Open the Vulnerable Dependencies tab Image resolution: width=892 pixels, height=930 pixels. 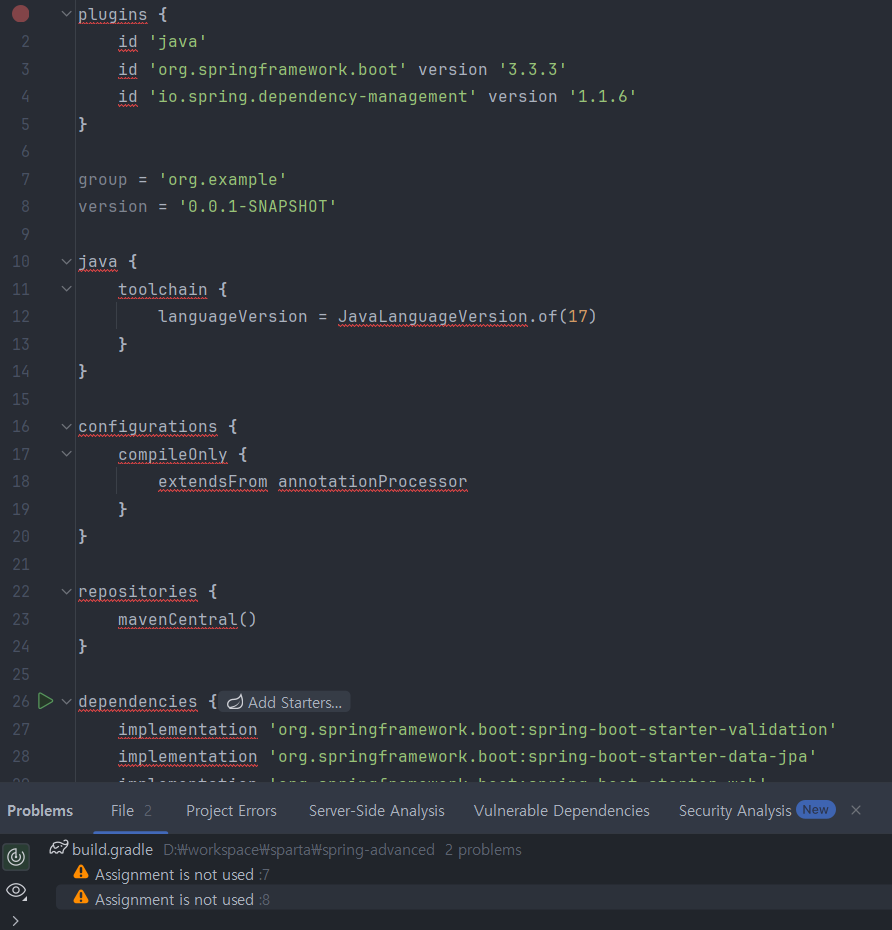click(x=562, y=811)
